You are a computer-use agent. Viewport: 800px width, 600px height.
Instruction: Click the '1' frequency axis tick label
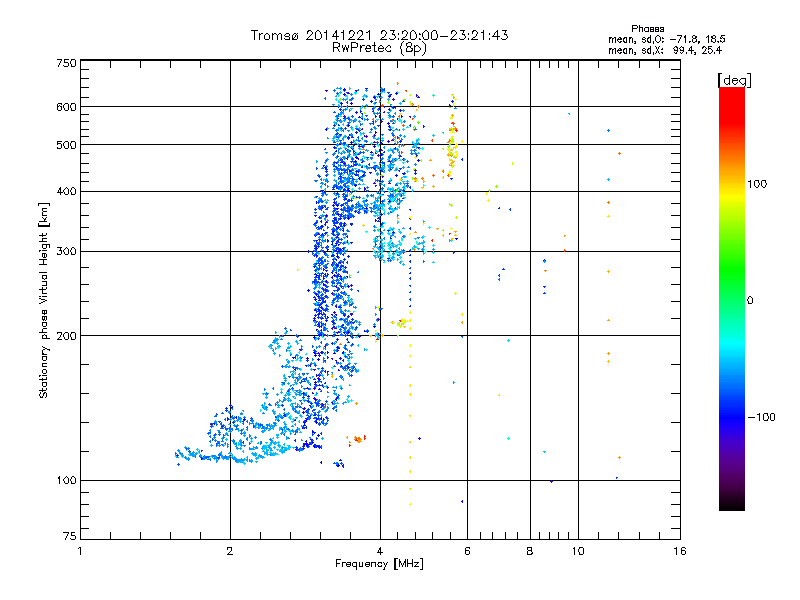pyautogui.click(x=80, y=551)
